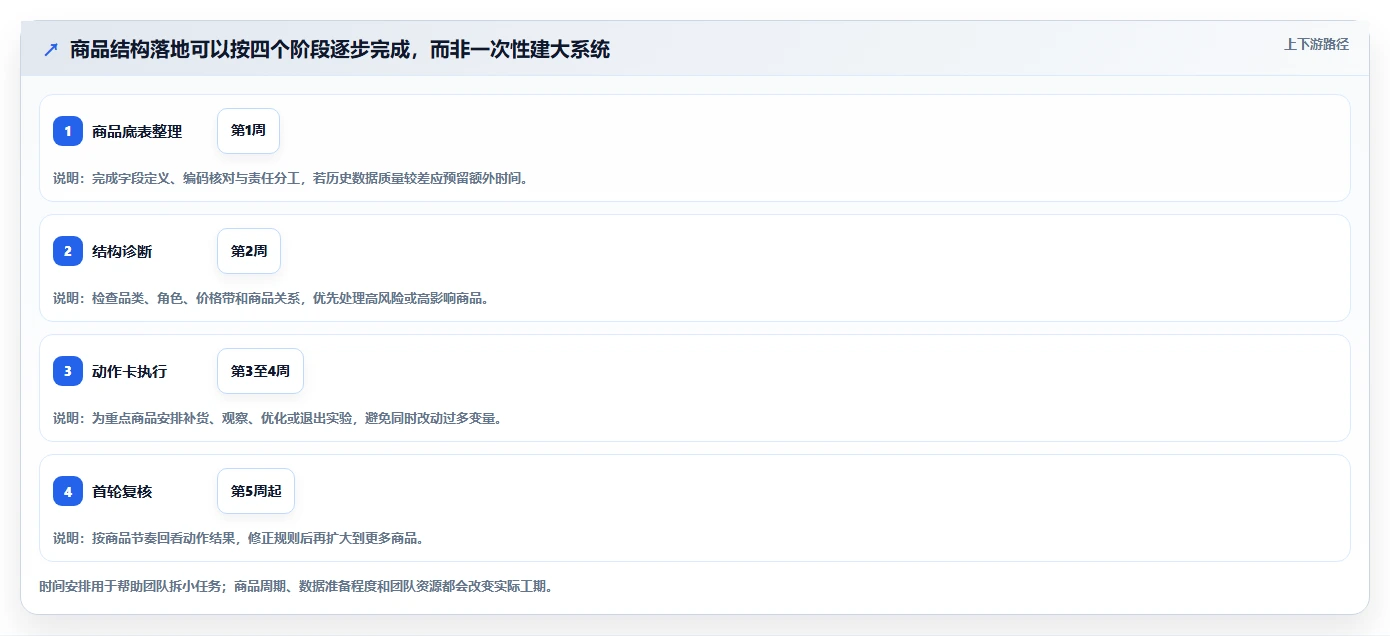
Task: Click the 第2周 time chip
Action: click(x=249, y=251)
